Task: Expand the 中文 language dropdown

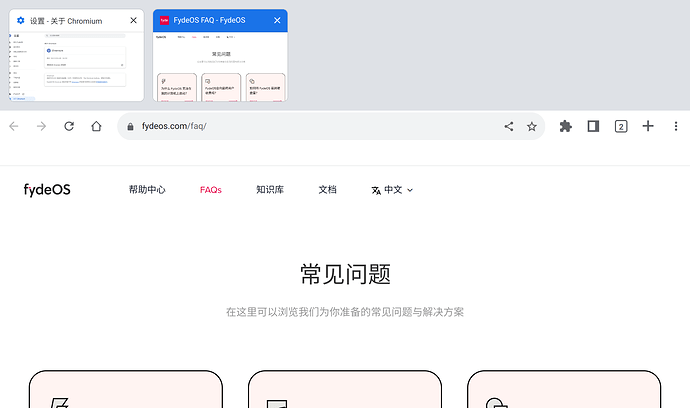Action: 392,190
